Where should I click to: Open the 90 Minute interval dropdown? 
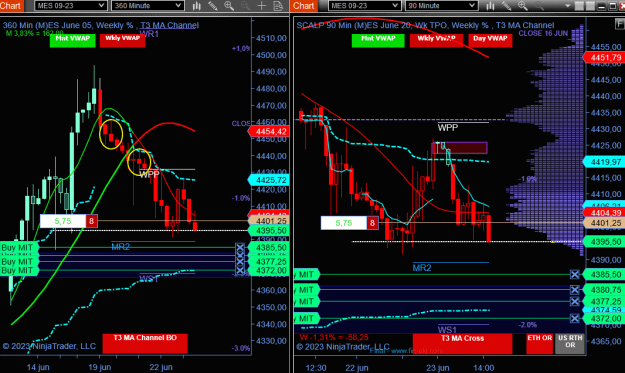click(441, 6)
